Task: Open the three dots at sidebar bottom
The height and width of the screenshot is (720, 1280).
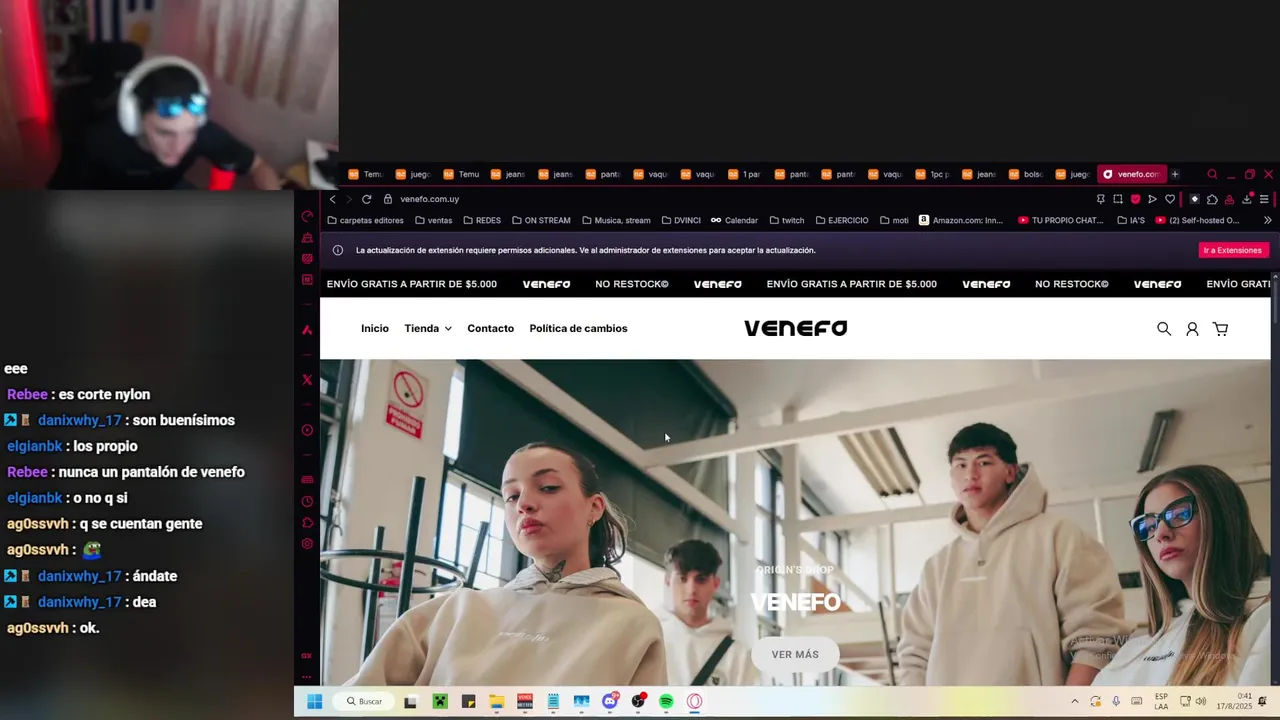Action: (x=307, y=677)
